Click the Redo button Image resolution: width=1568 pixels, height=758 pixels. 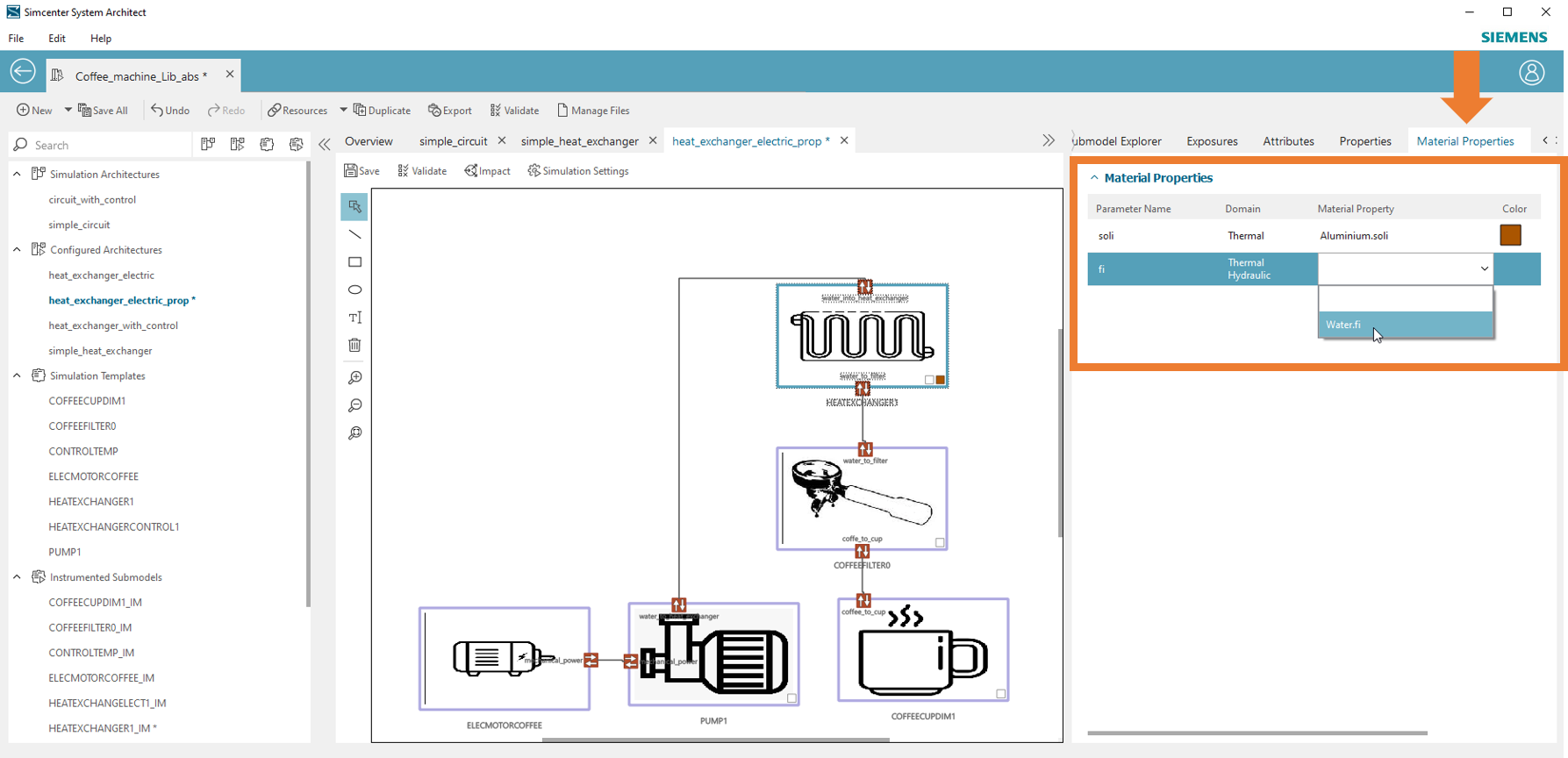pyautogui.click(x=226, y=111)
